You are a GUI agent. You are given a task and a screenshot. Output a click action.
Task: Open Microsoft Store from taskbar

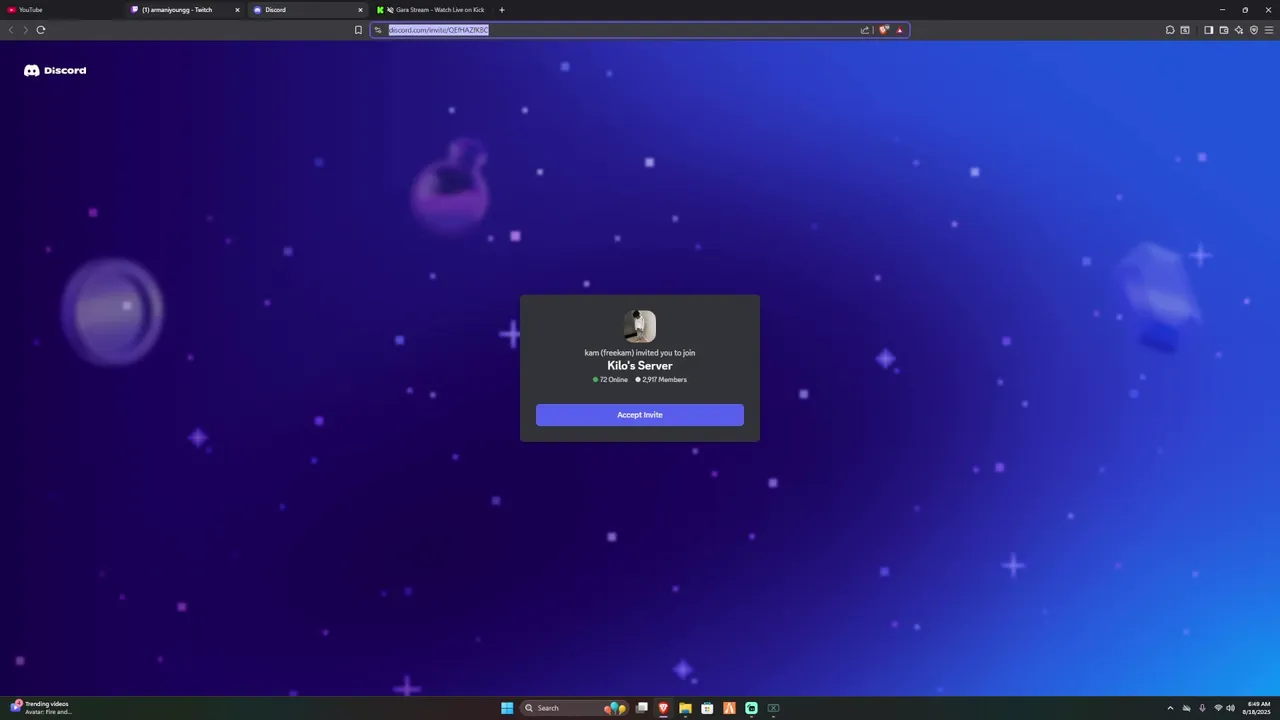coord(707,708)
